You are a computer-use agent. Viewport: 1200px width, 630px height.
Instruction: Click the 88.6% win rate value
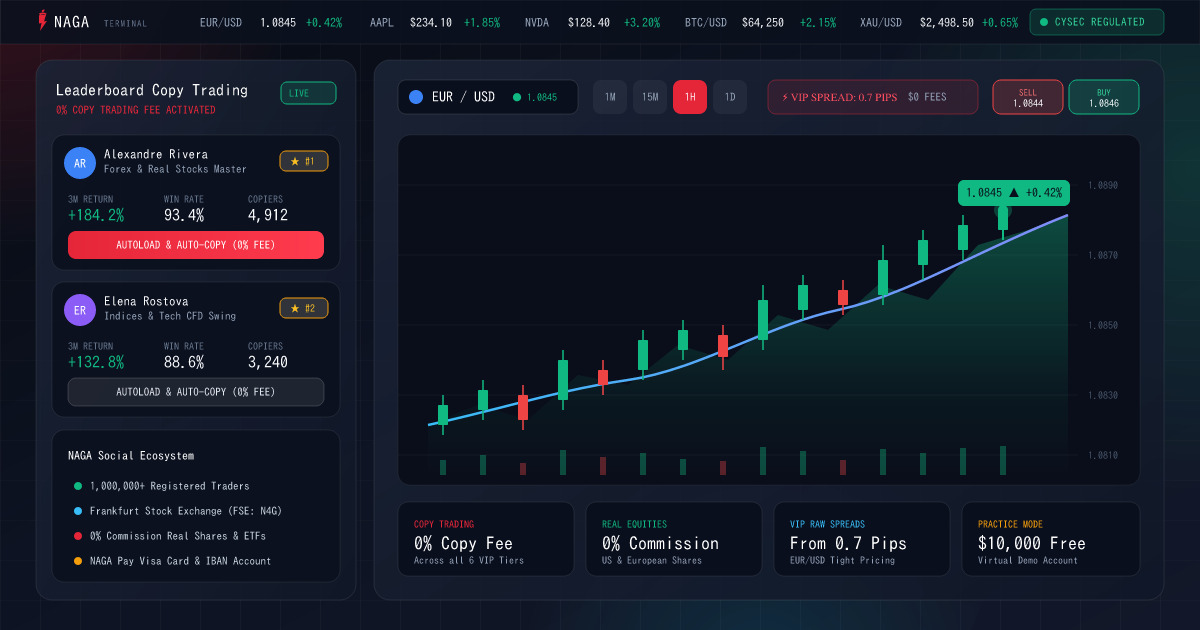pyautogui.click(x=184, y=362)
